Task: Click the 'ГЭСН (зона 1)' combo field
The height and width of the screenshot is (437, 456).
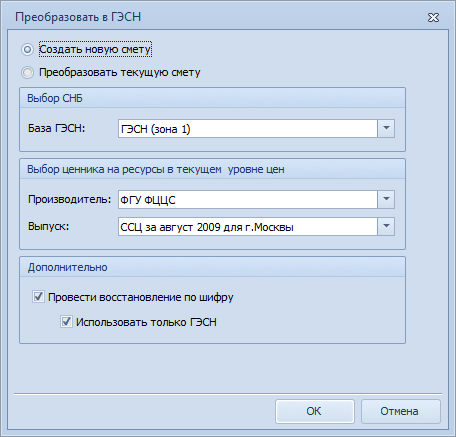Action: point(248,128)
